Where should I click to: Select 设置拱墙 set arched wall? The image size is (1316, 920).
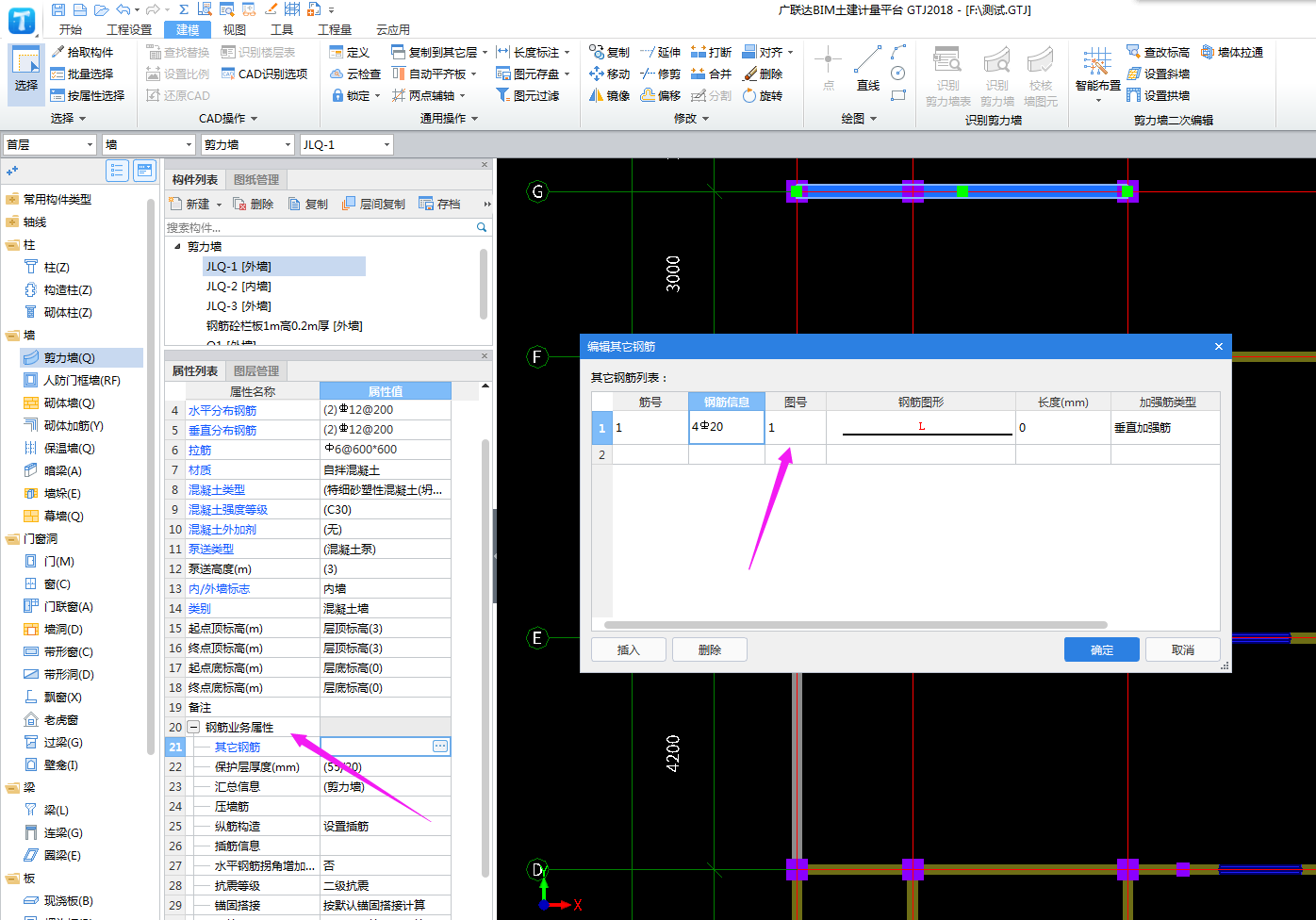point(1158,95)
